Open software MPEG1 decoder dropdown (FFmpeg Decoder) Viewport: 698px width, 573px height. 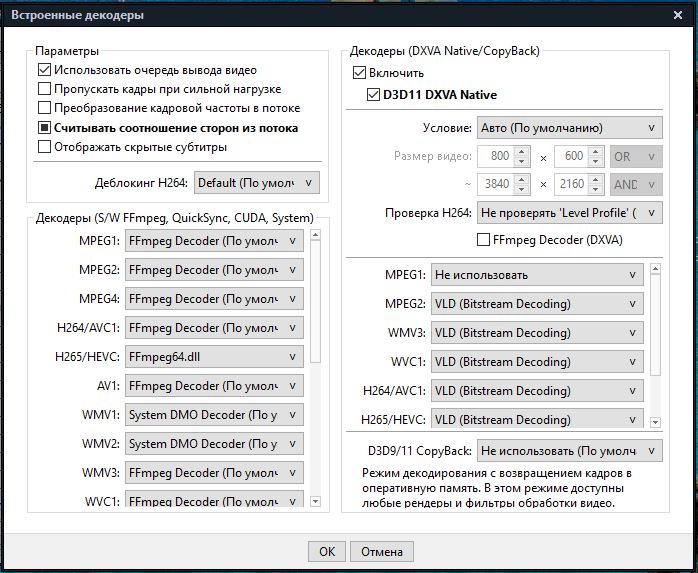214,241
